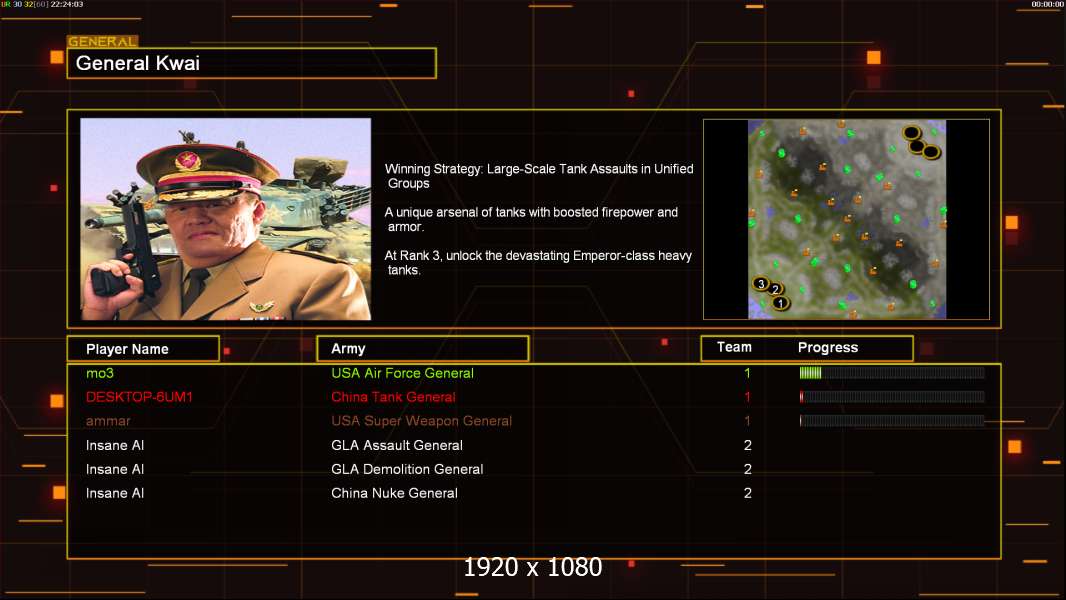Image resolution: width=1066 pixels, height=600 pixels.
Task: Click the Army column header
Action: [x=423, y=349]
